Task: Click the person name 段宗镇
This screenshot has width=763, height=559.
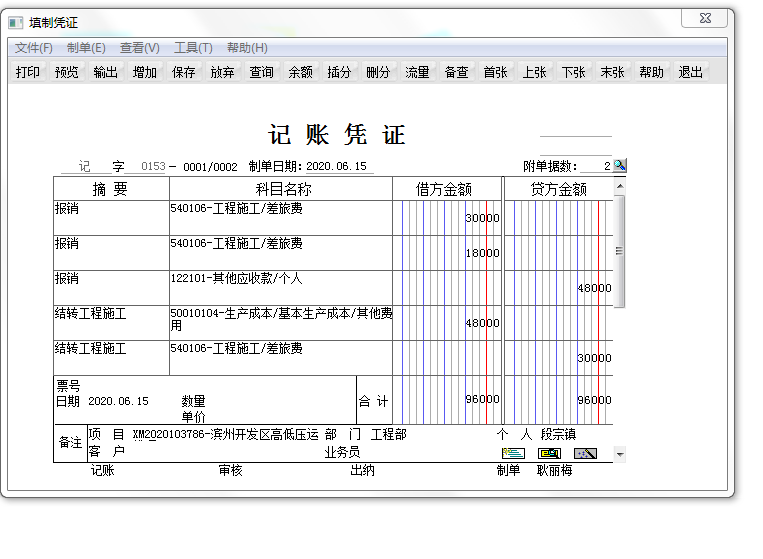Action: (x=558, y=434)
